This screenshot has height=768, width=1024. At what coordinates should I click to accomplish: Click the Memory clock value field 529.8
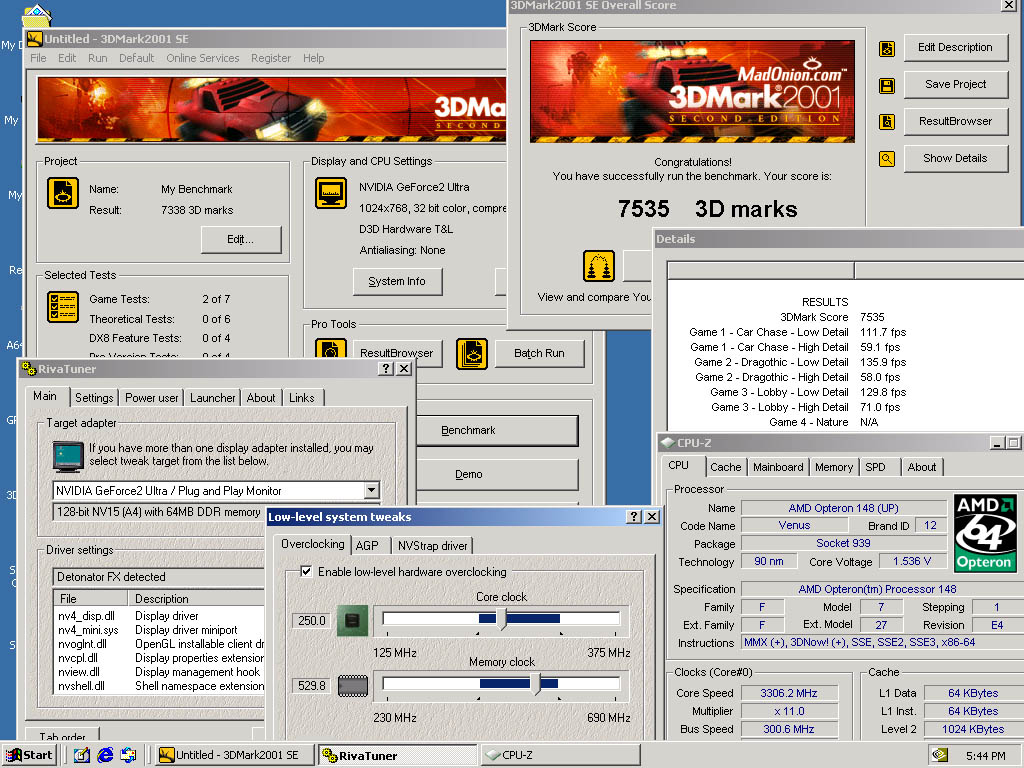click(x=312, y=686)
